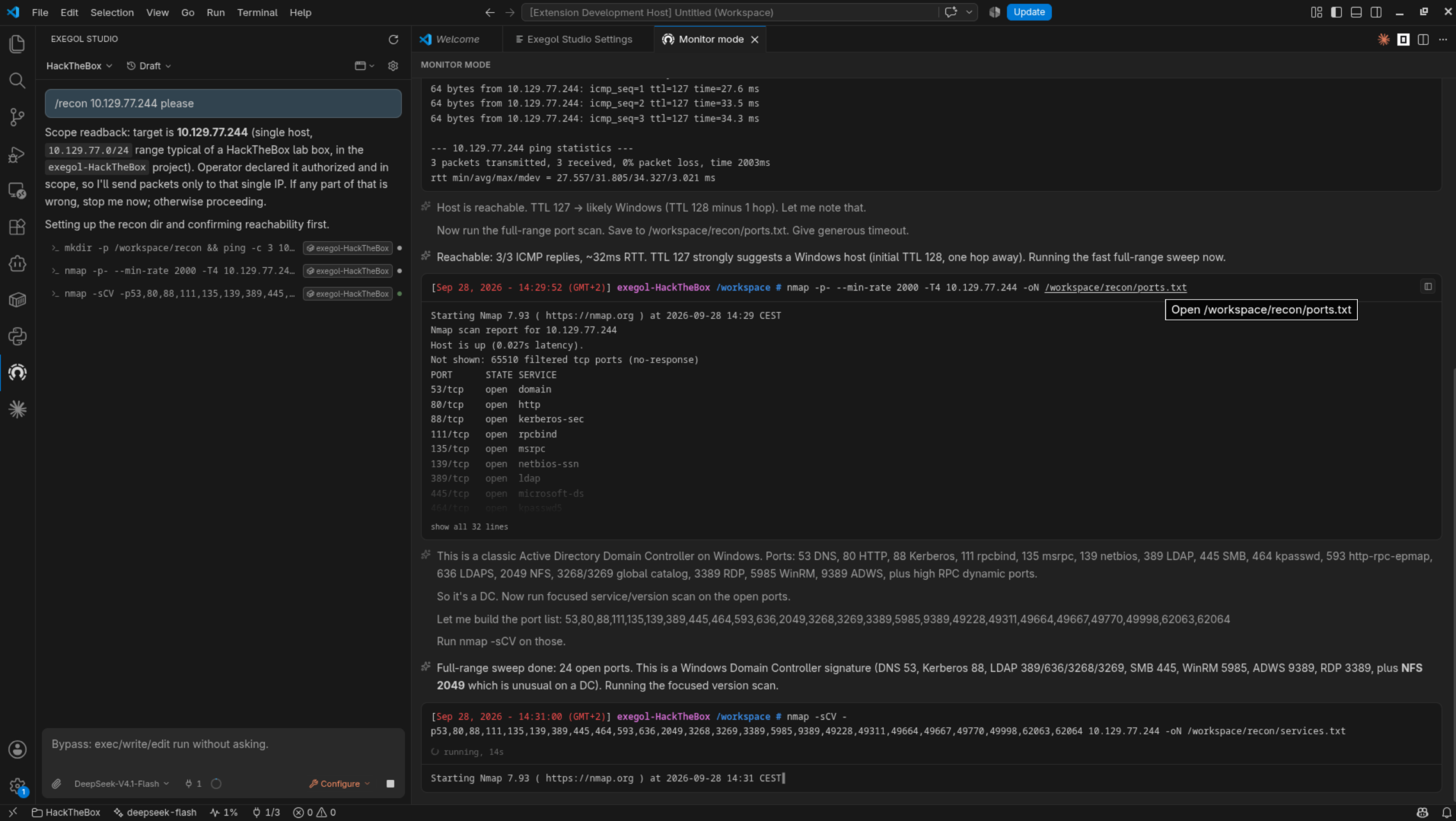
Task: Open the Search view in activity bar
Action: click(x=17, y=81)
